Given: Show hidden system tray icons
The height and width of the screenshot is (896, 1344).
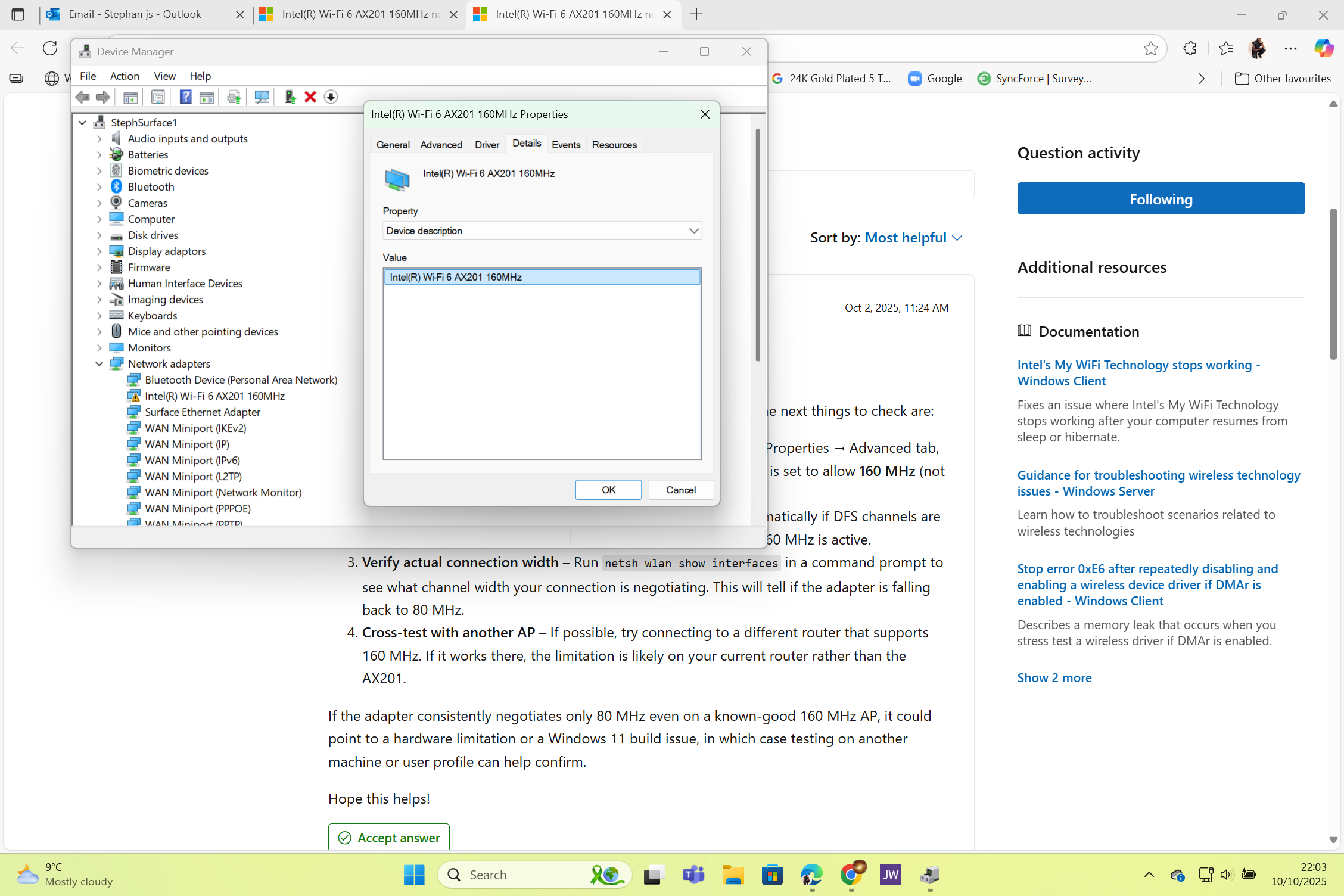Looking at the screenshot, I should click(x=1149, y=875).
